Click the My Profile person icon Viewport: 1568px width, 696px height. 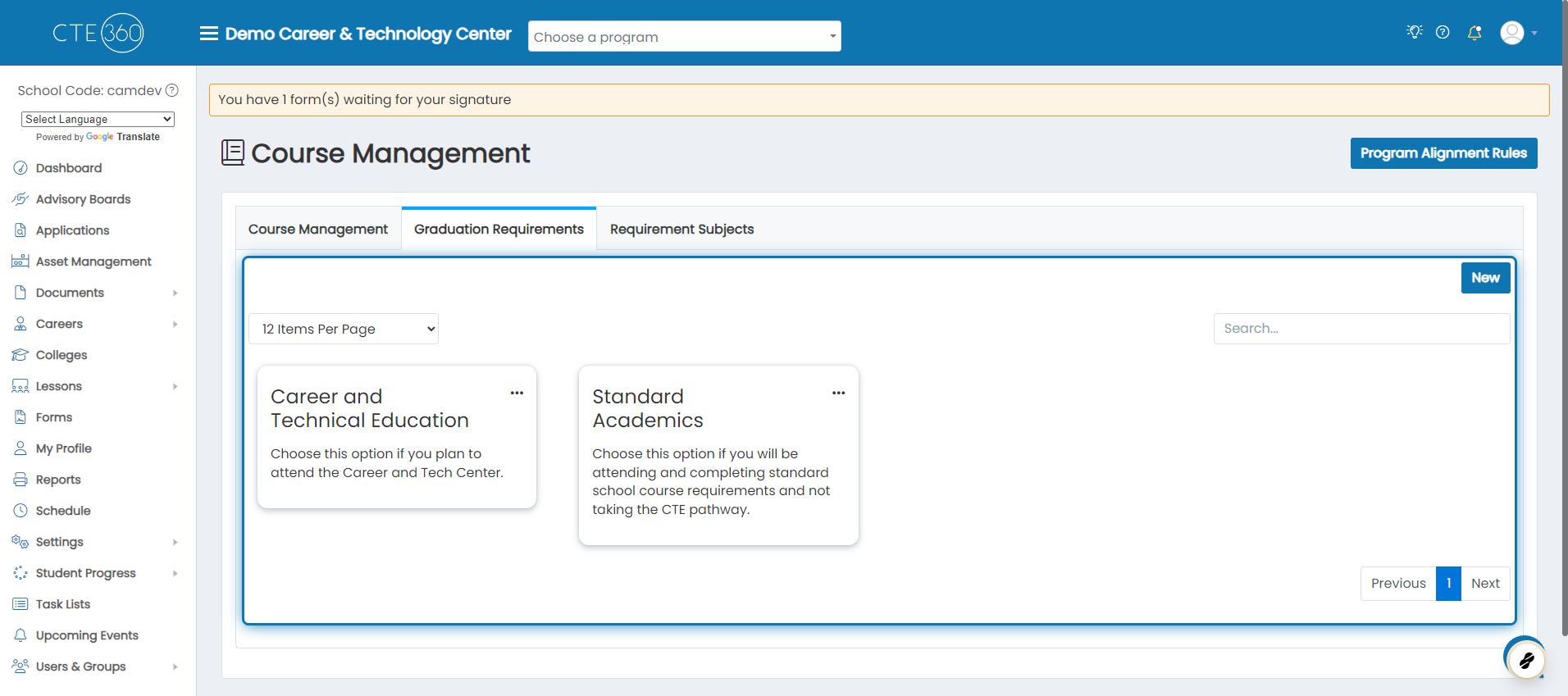point(21,448)
